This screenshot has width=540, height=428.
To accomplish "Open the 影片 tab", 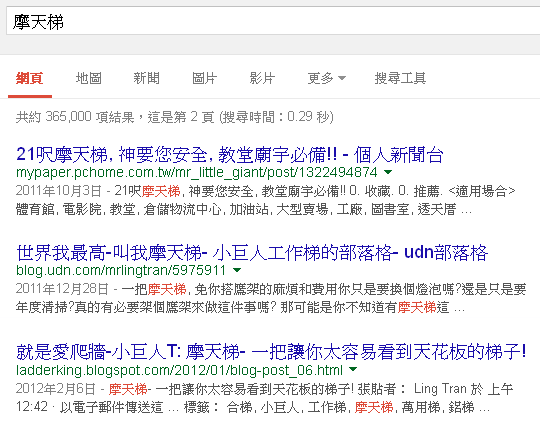I will click(x=262, y=79).
